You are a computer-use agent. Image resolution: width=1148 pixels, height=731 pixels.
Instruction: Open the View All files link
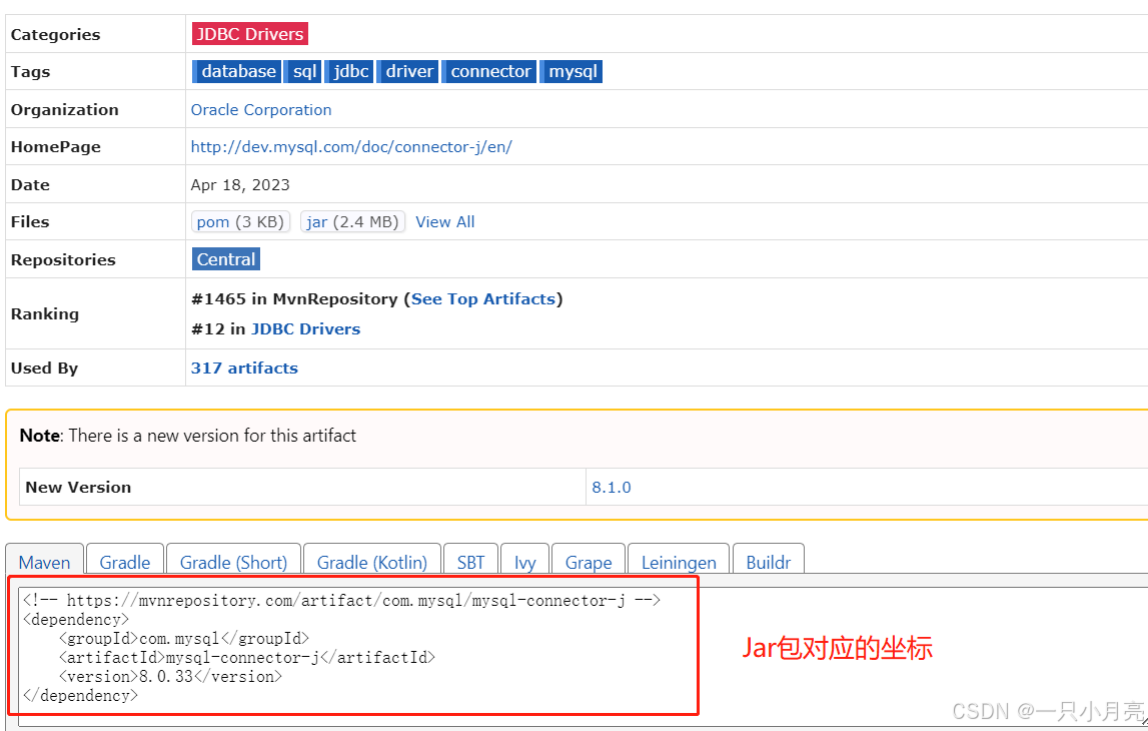point(445,221)
